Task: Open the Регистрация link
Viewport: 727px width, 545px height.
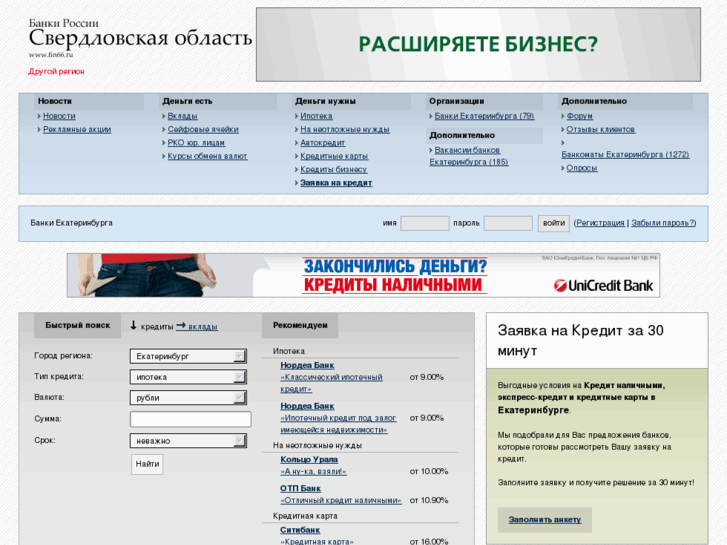Action: 600,223
